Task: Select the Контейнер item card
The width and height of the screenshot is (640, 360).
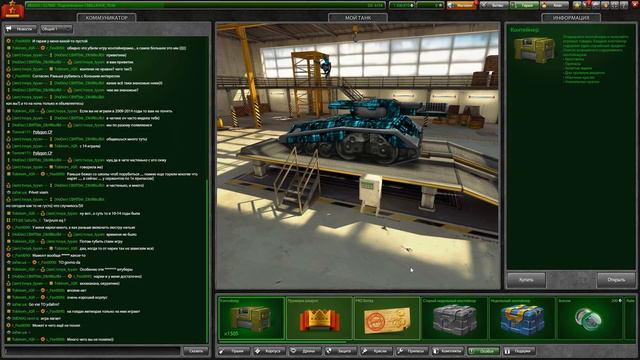Action: [x=251, y=318]
